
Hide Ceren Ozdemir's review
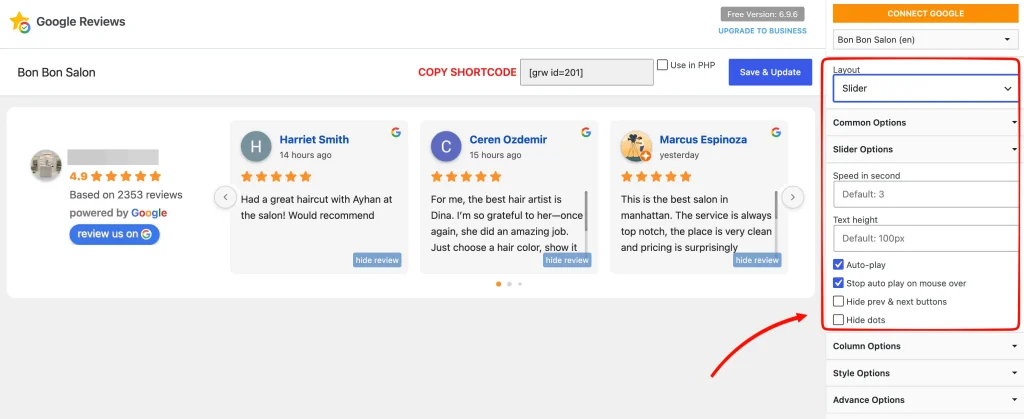[567, 260]
